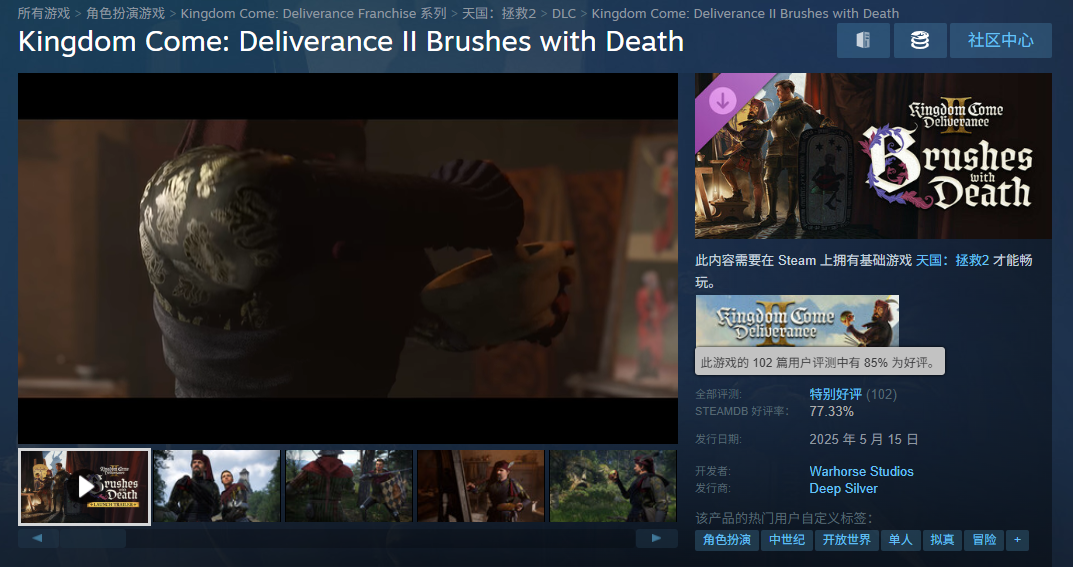The height and width of the screenshot is (567, 1073).
Task: Click the right arrow on thumbnail strip
Action: click(x=656, y=538)
